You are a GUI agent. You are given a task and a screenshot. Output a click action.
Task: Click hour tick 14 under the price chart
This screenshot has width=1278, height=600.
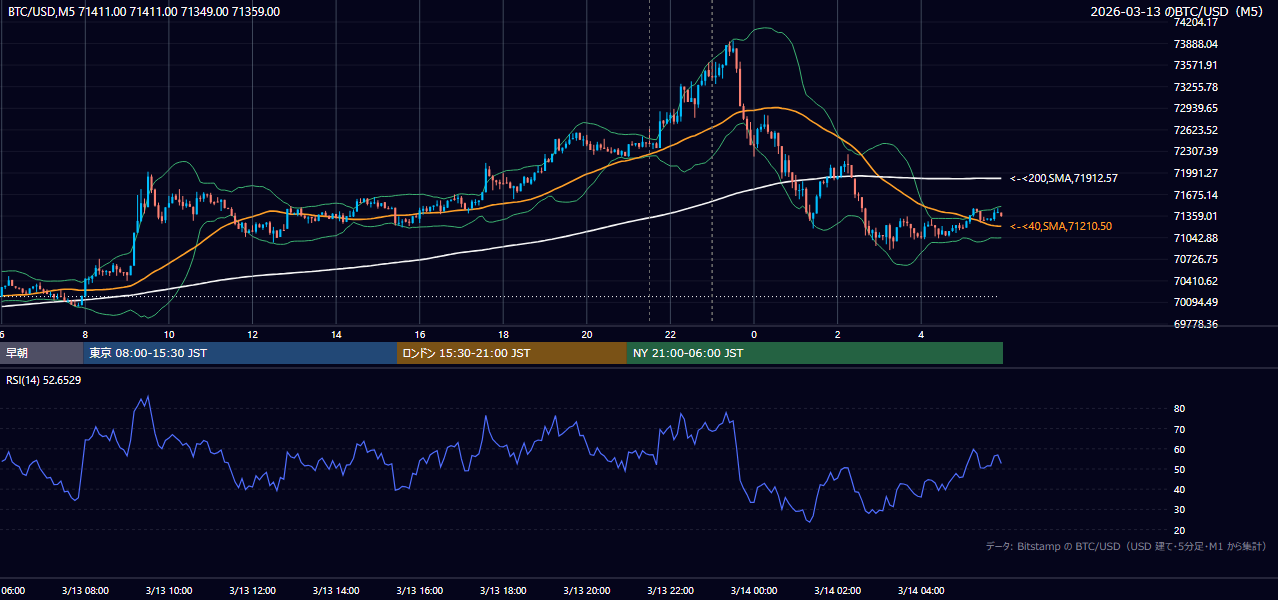(336, 334)
